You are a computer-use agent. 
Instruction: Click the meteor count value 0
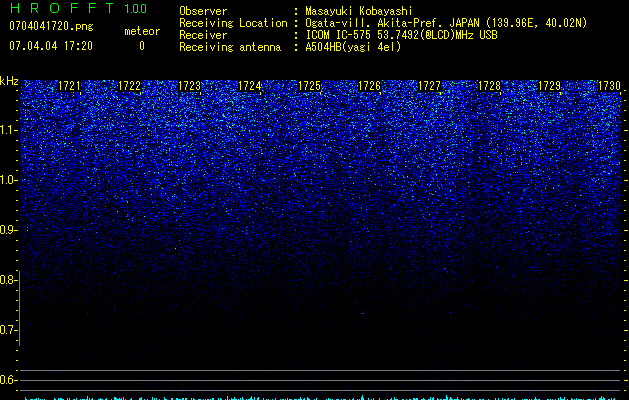142,46
